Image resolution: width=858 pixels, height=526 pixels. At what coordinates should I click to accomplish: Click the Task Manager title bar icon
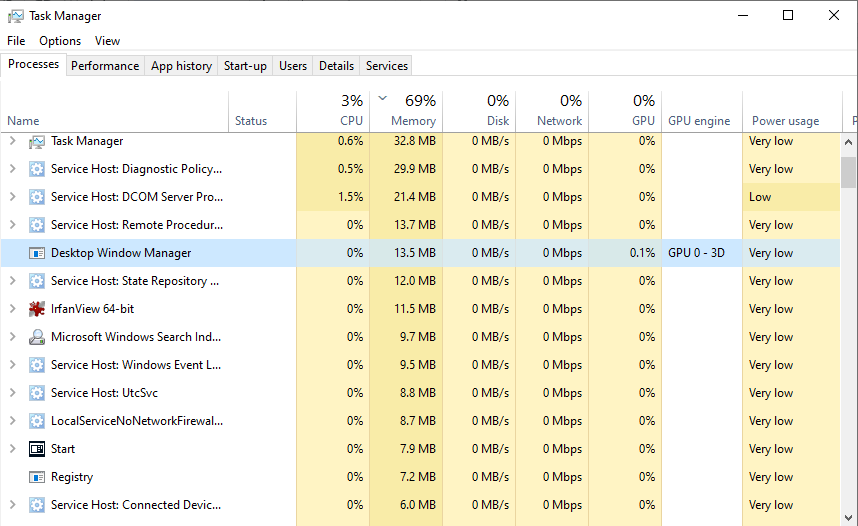click(16, 16)
